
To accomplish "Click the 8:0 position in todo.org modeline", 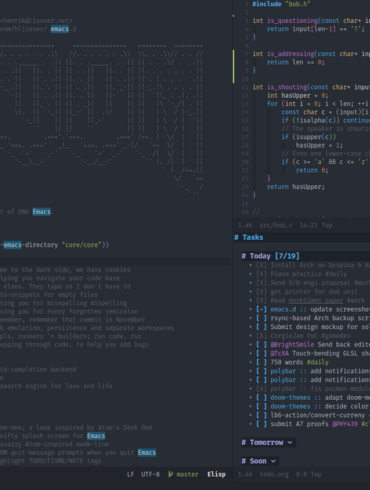I will 301,474.
